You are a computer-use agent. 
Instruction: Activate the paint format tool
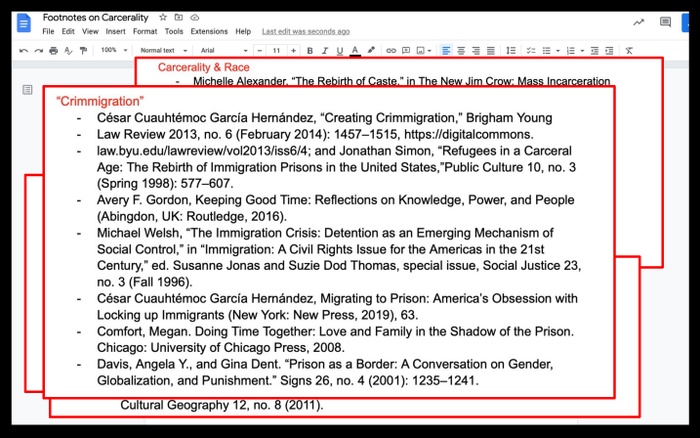coord(83,51)
